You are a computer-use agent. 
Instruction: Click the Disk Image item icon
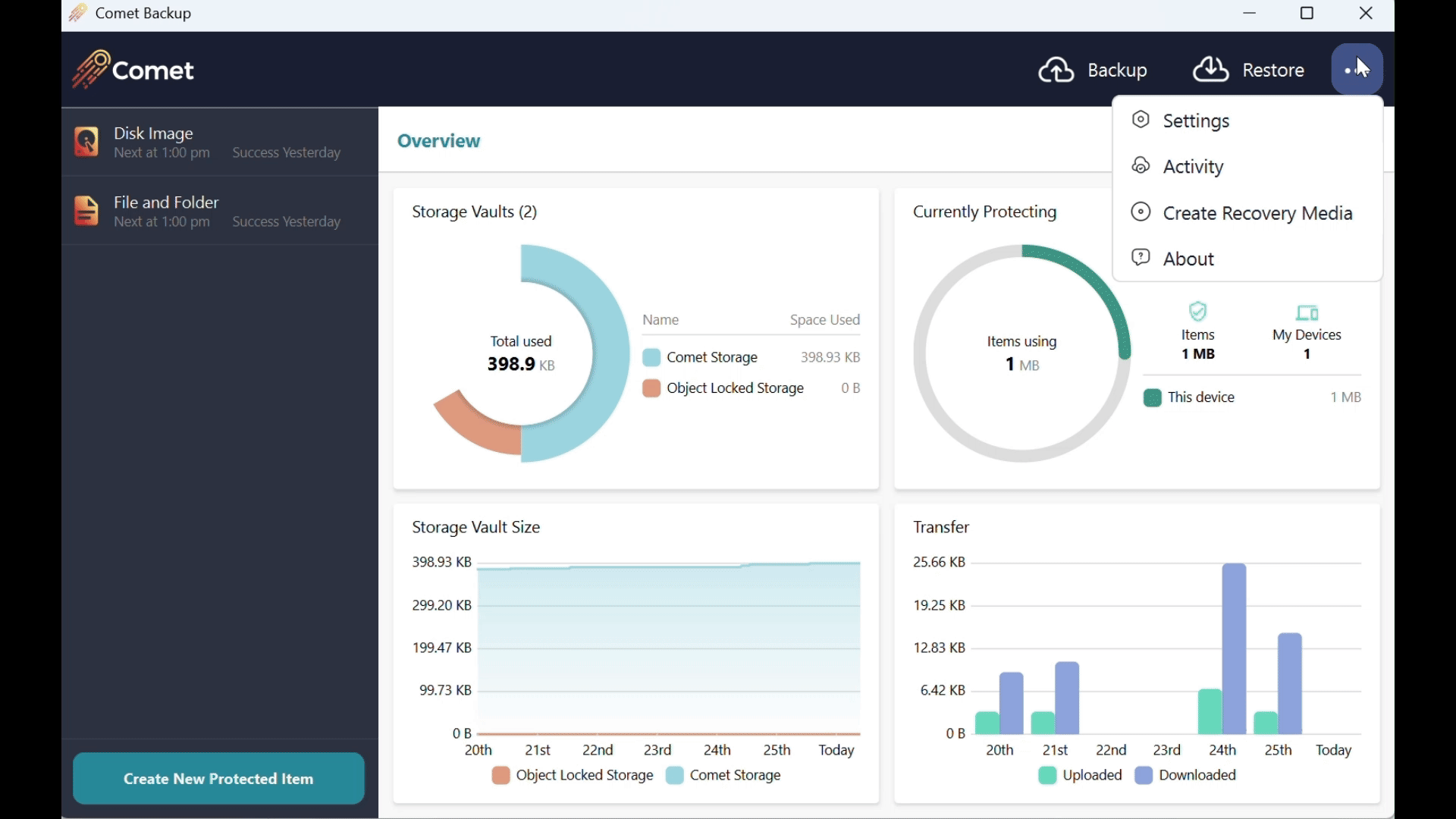(86, 142)
